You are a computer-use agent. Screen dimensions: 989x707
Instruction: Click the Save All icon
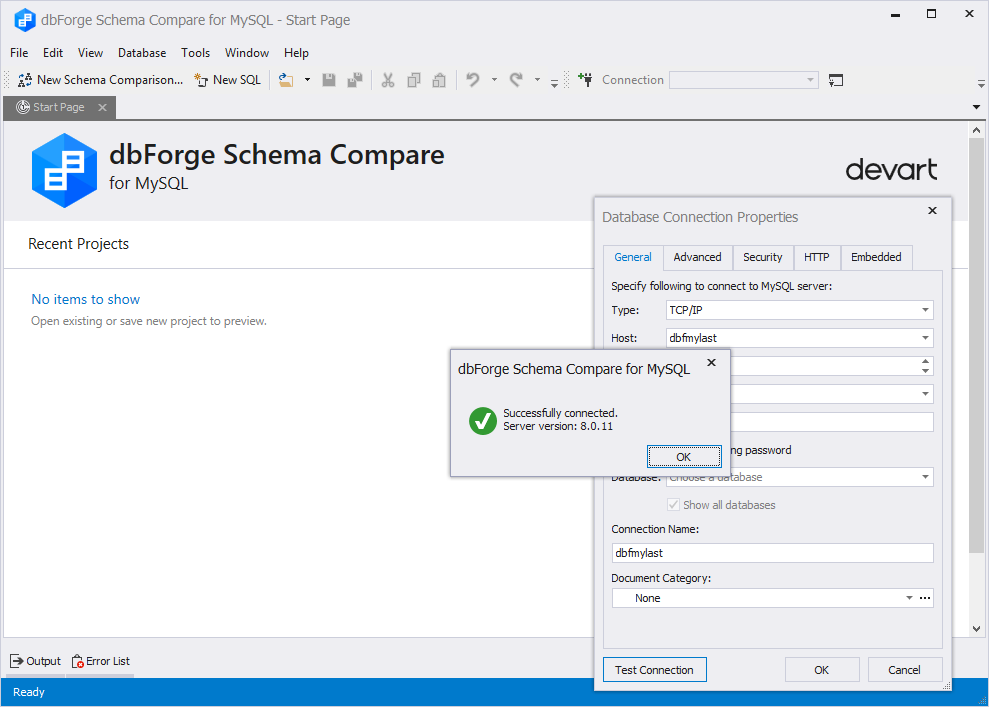pyautogui.click(x=355, y=80)
